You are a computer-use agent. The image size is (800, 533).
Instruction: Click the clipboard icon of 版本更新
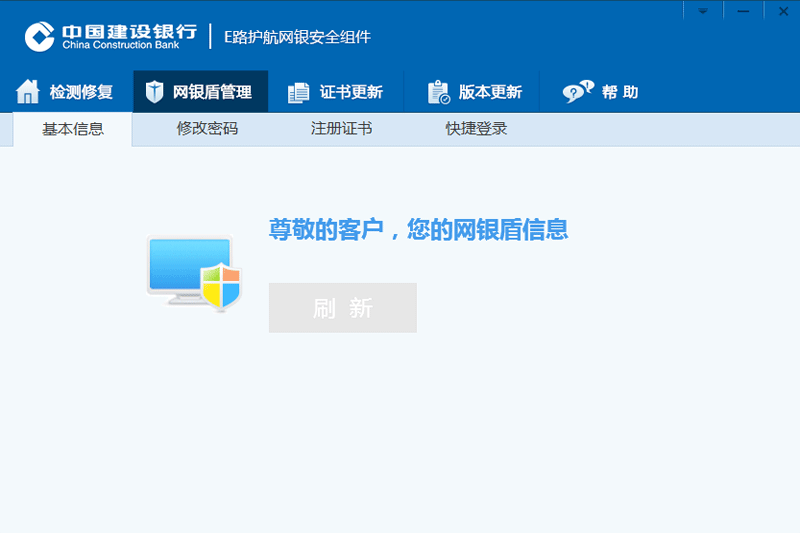[x=439, y=92]
